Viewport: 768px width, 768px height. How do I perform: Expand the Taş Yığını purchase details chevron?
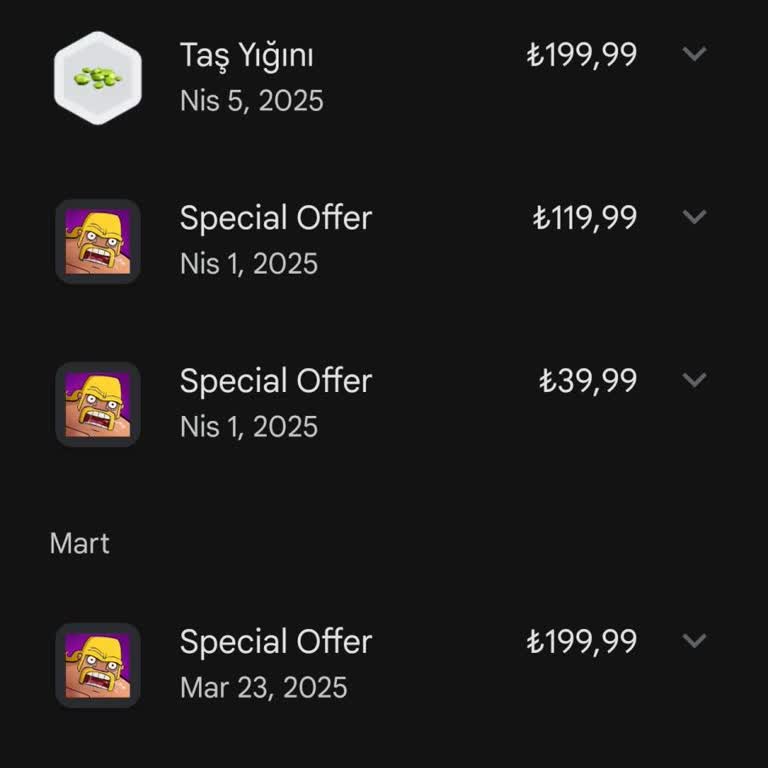[x=694, y=54]
